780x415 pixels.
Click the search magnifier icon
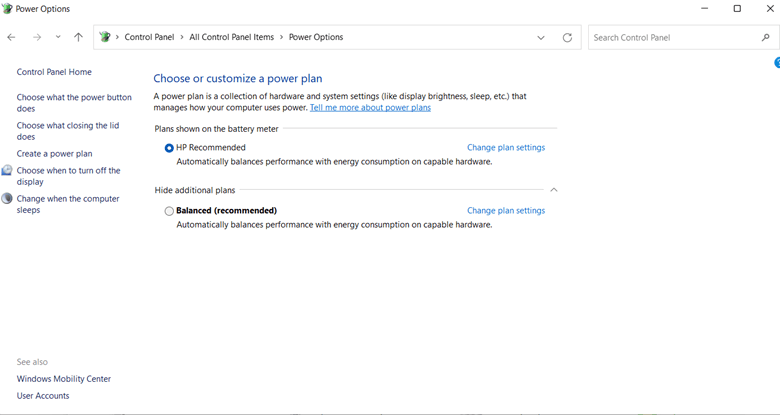[766, 38]
